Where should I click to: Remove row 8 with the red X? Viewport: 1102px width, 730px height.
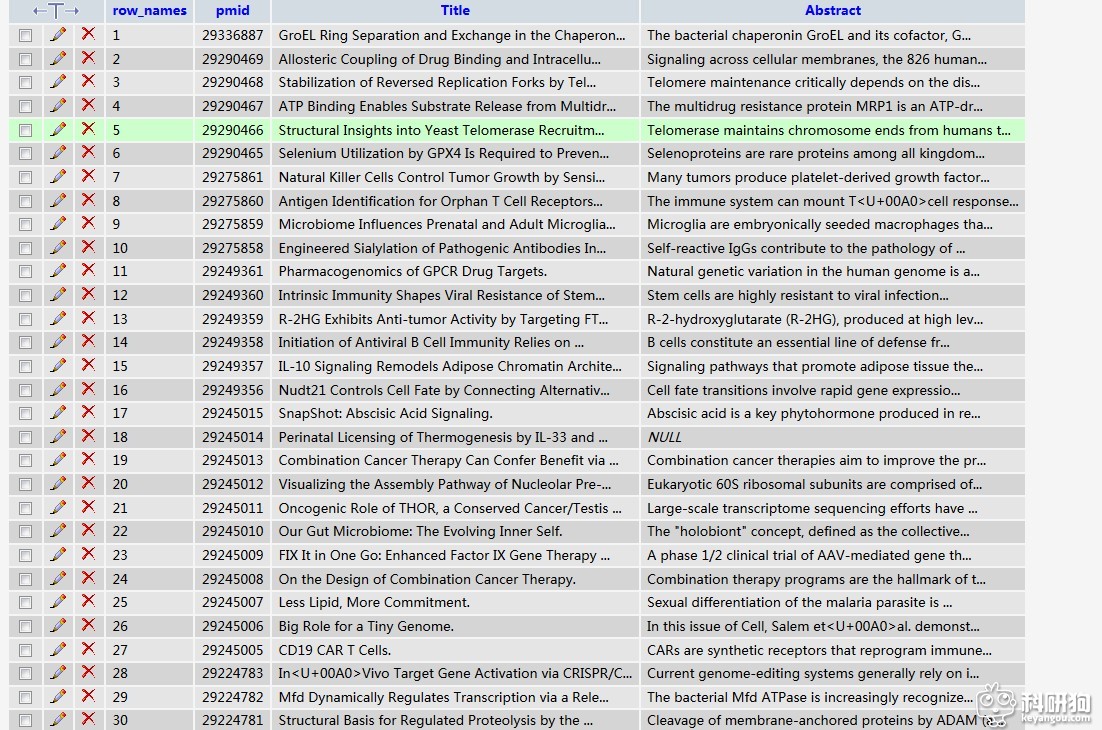point(88,200)
